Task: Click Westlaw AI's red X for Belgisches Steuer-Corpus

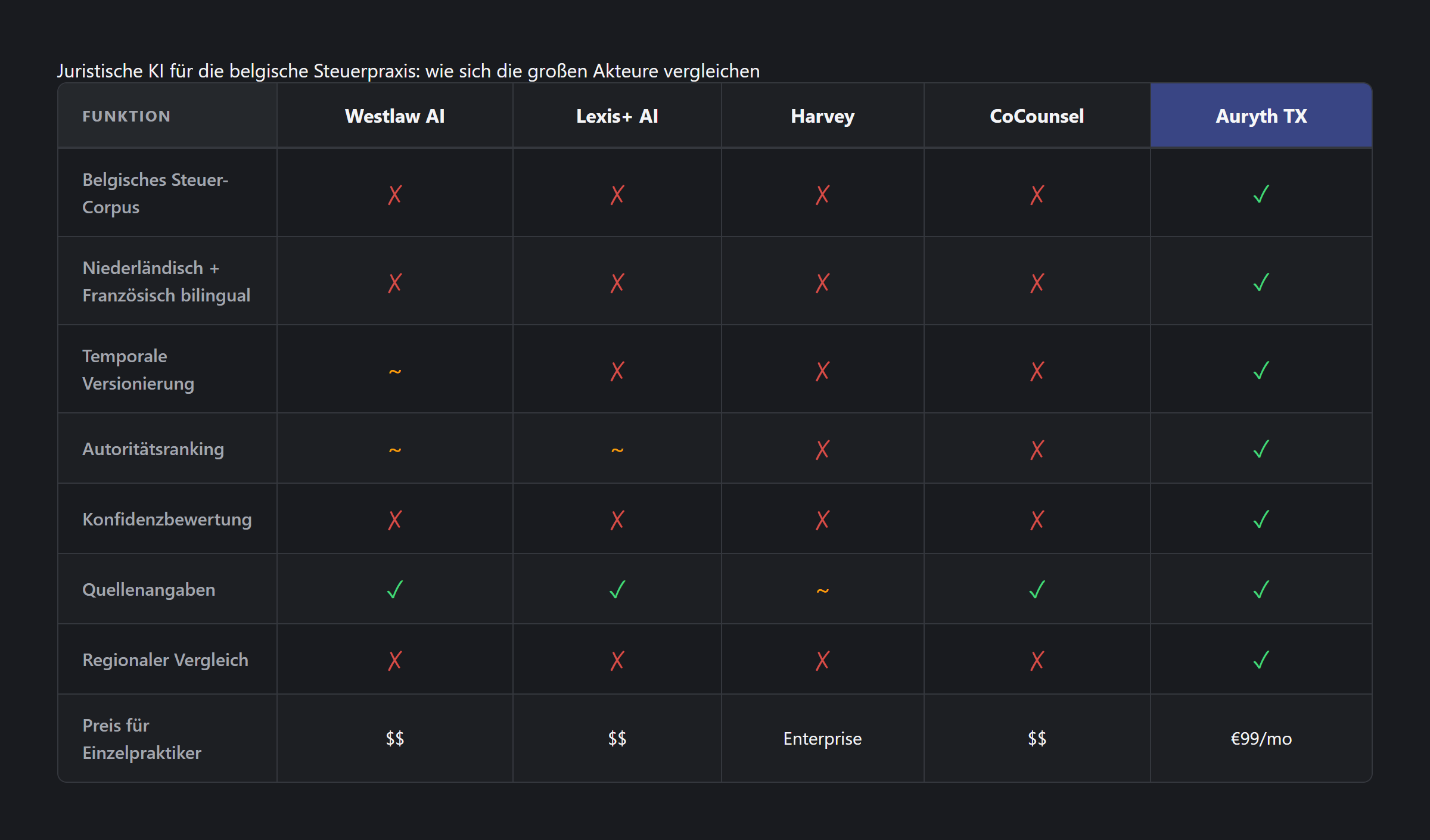Action: (x=394, y=194)
